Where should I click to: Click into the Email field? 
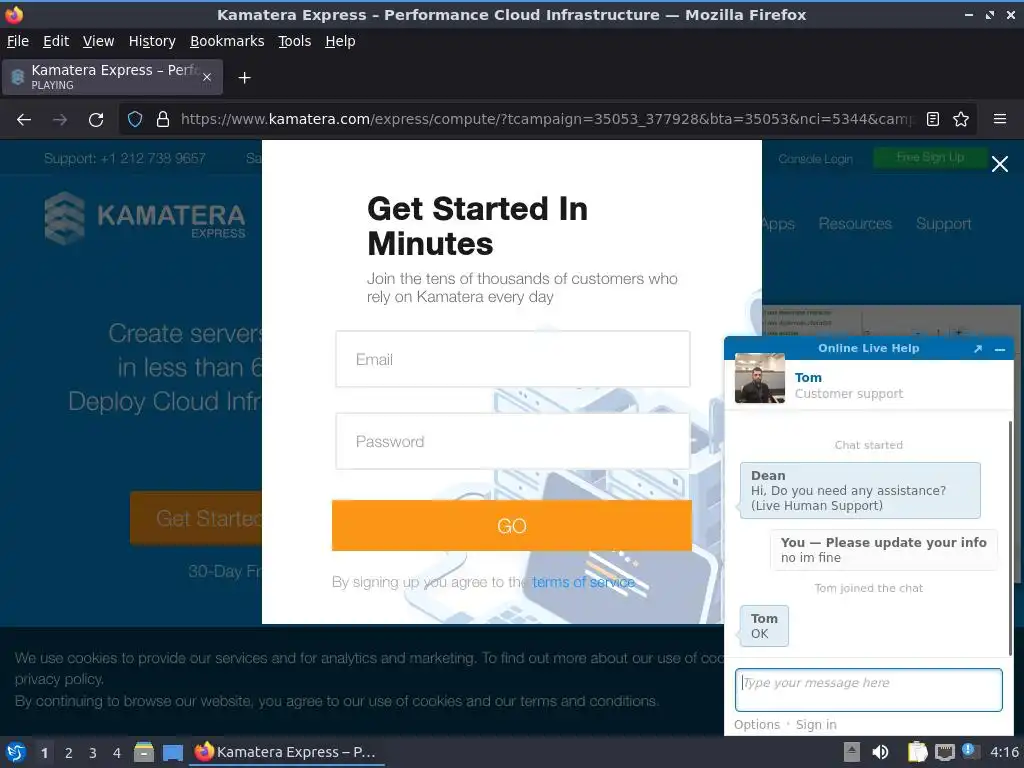point(513,359)
